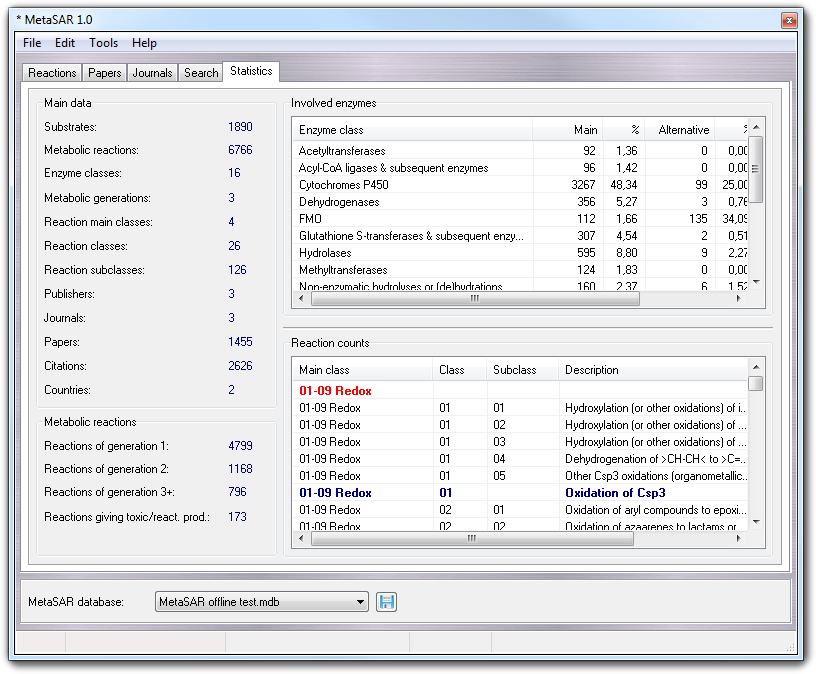Viewport: 816px width, 674px height.
Task: Click Reaction counts horizontal scrollbar right arrow
Action: pos(739,538)
